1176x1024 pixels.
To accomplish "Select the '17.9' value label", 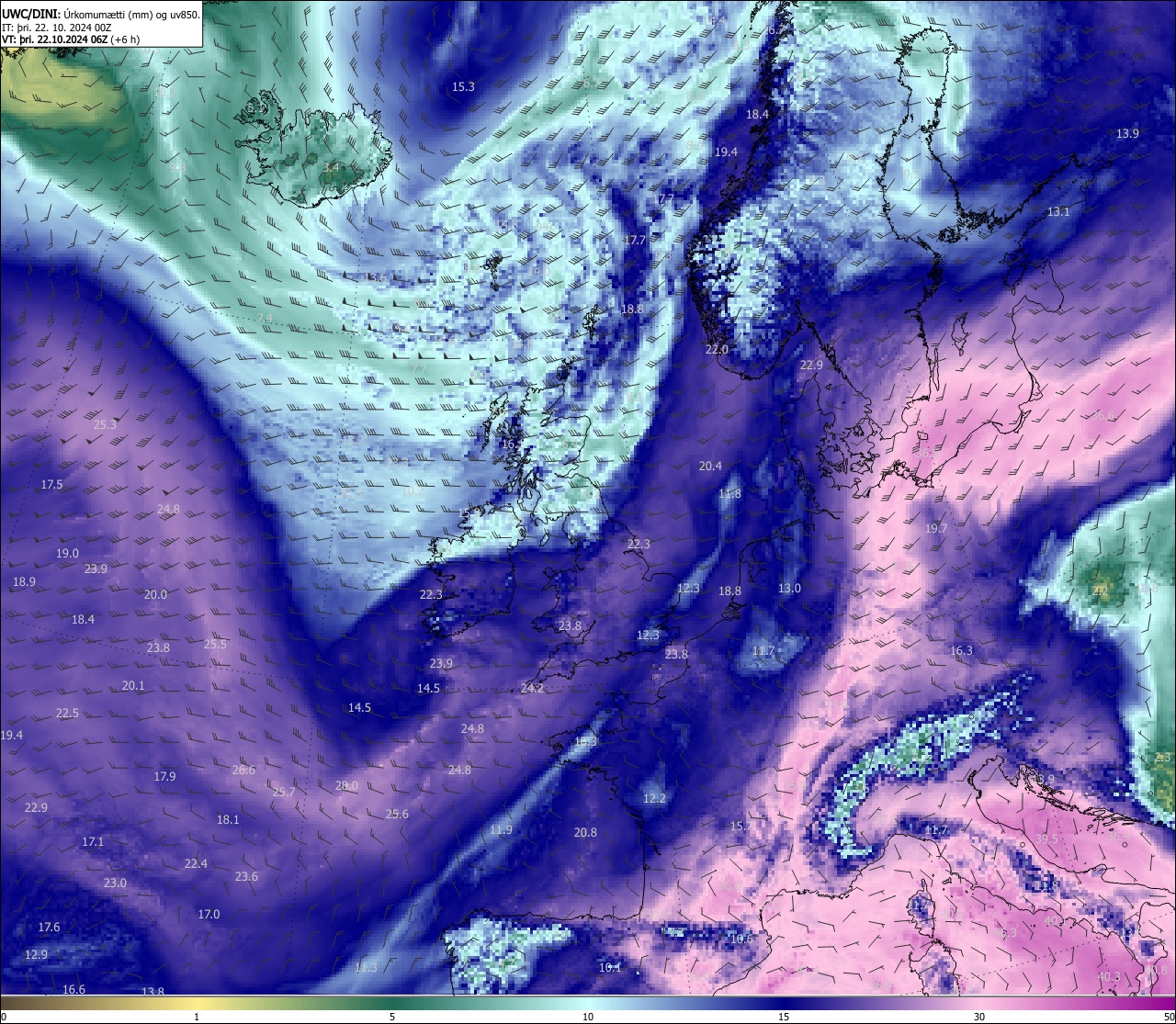I will point(164,777).
